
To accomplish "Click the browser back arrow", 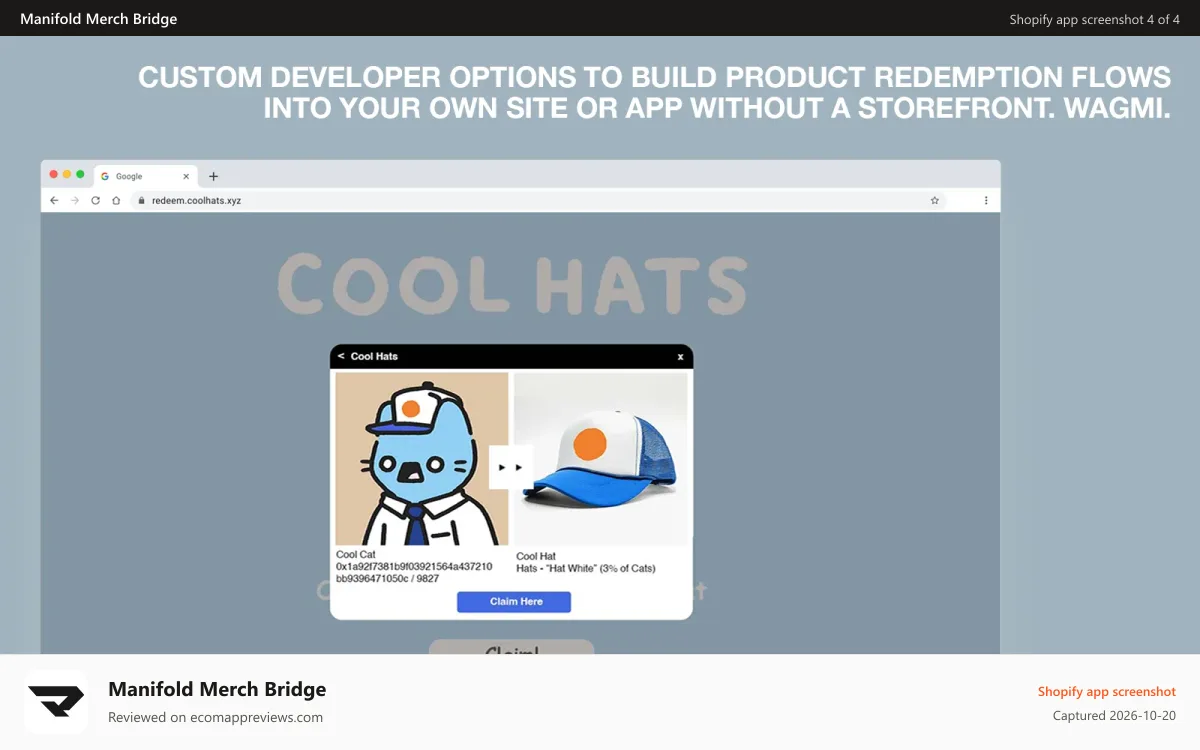I will (x=54, y=200).
